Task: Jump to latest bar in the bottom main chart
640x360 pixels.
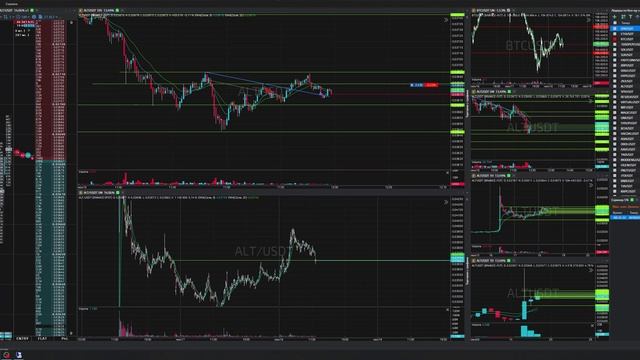Action: point(446,202)
